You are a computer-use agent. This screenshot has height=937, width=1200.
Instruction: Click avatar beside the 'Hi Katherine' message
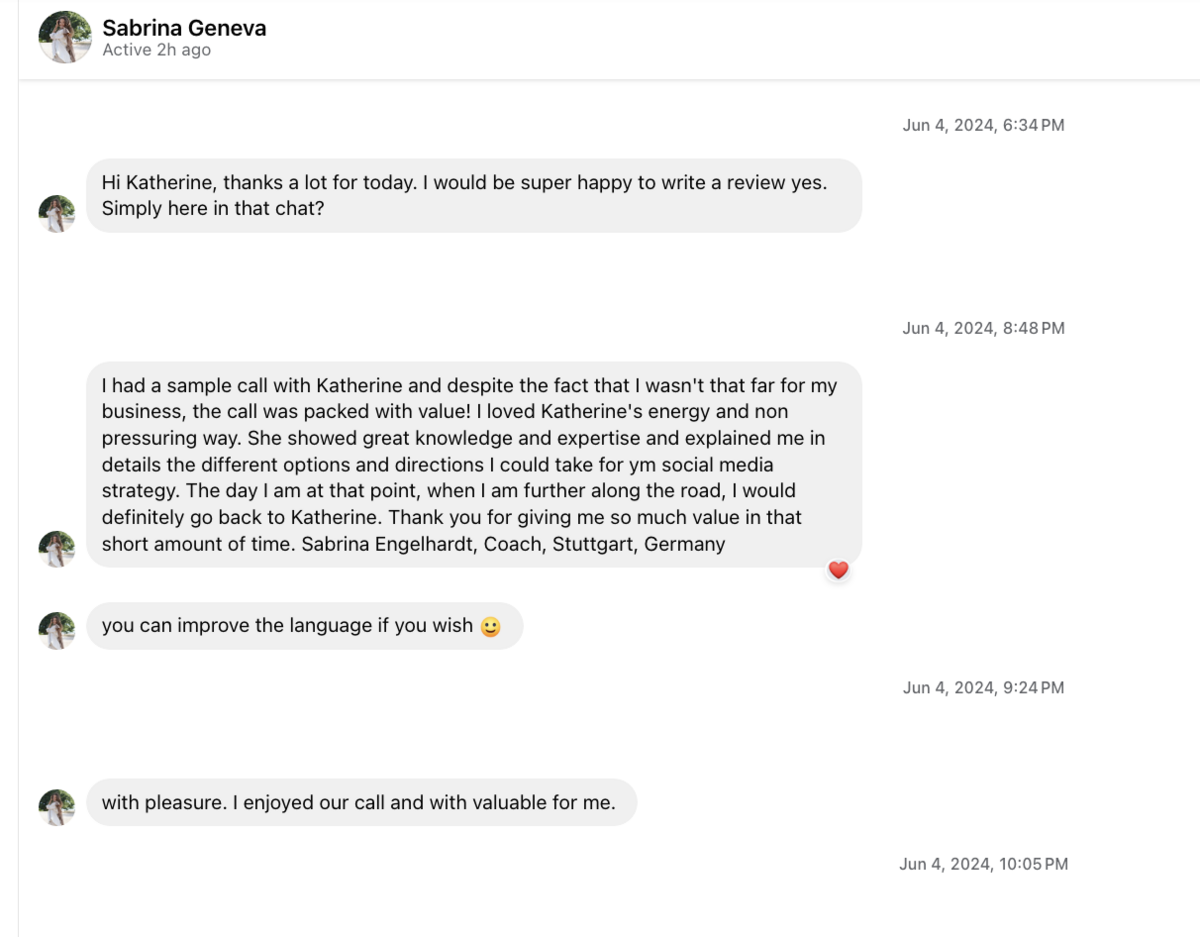(x=57, y=213)
